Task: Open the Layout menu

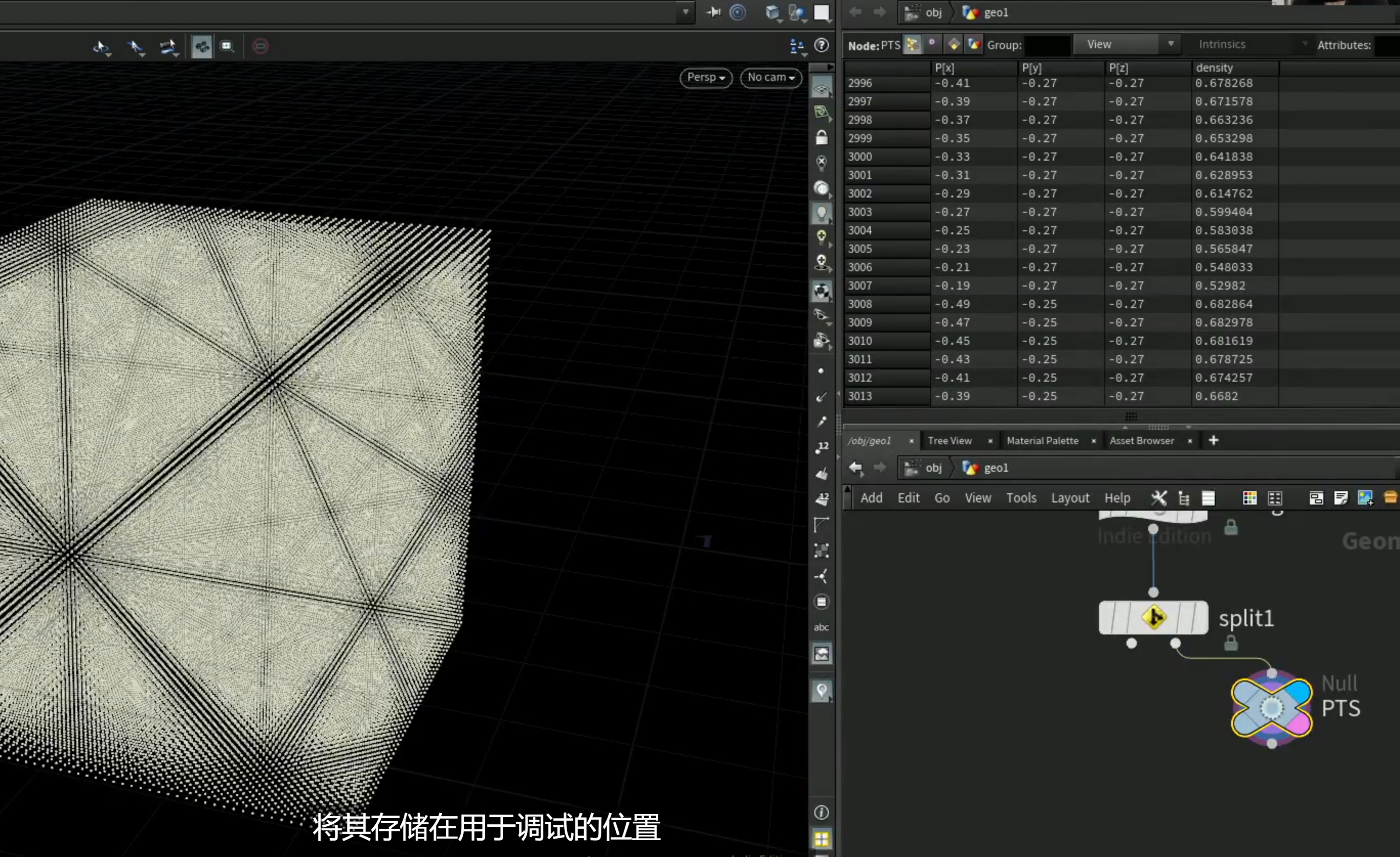Action: [x=1070, y=498]
